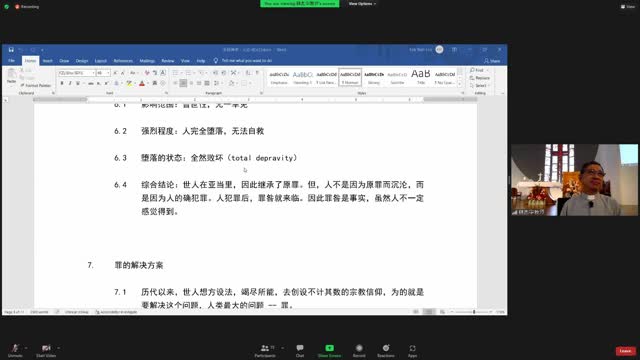Switch to the Layout tab
Viewport: 640px width, 360px height.
coord(100,61)
